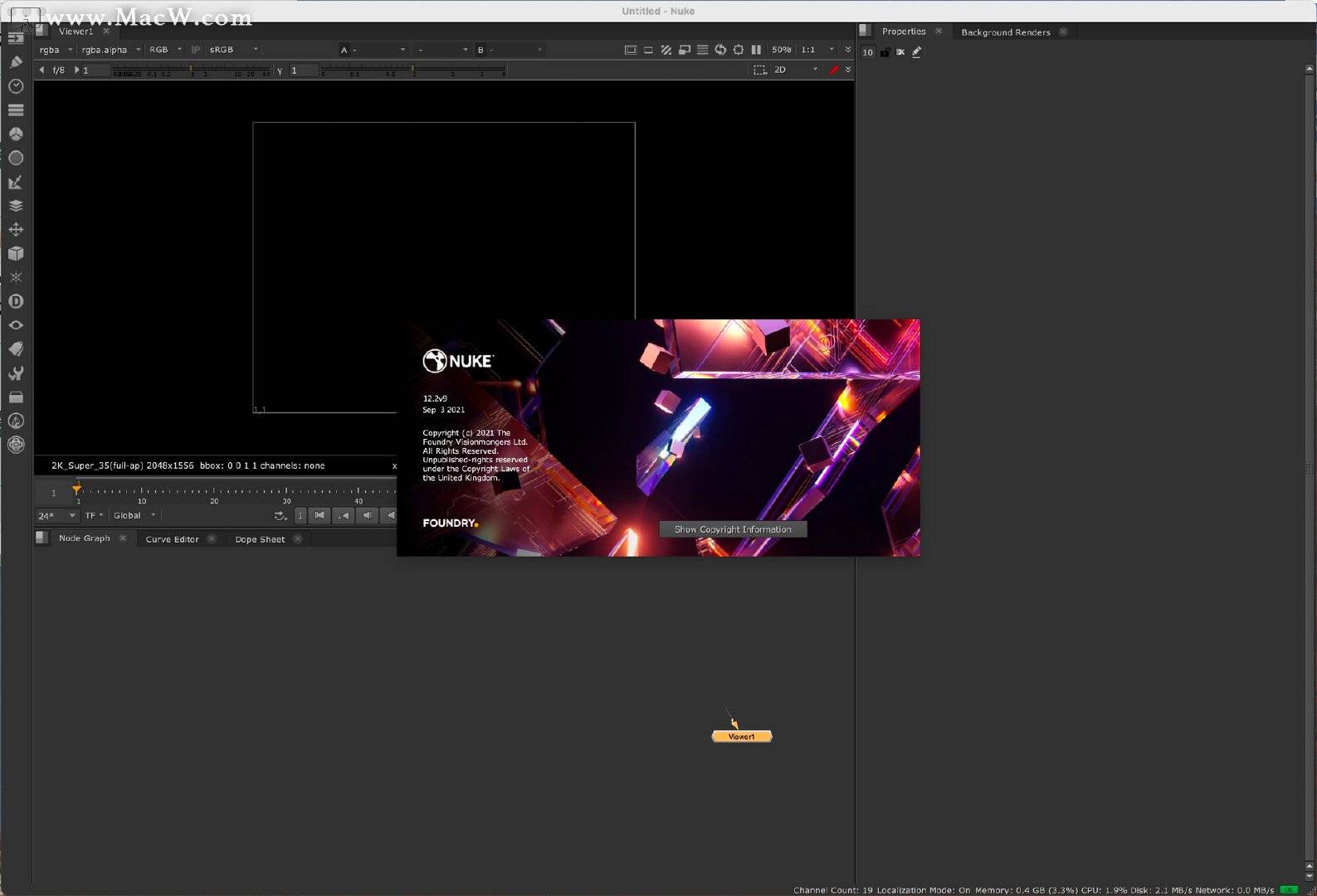Open the FurnaceCore plugins menu

pos(16,421)
